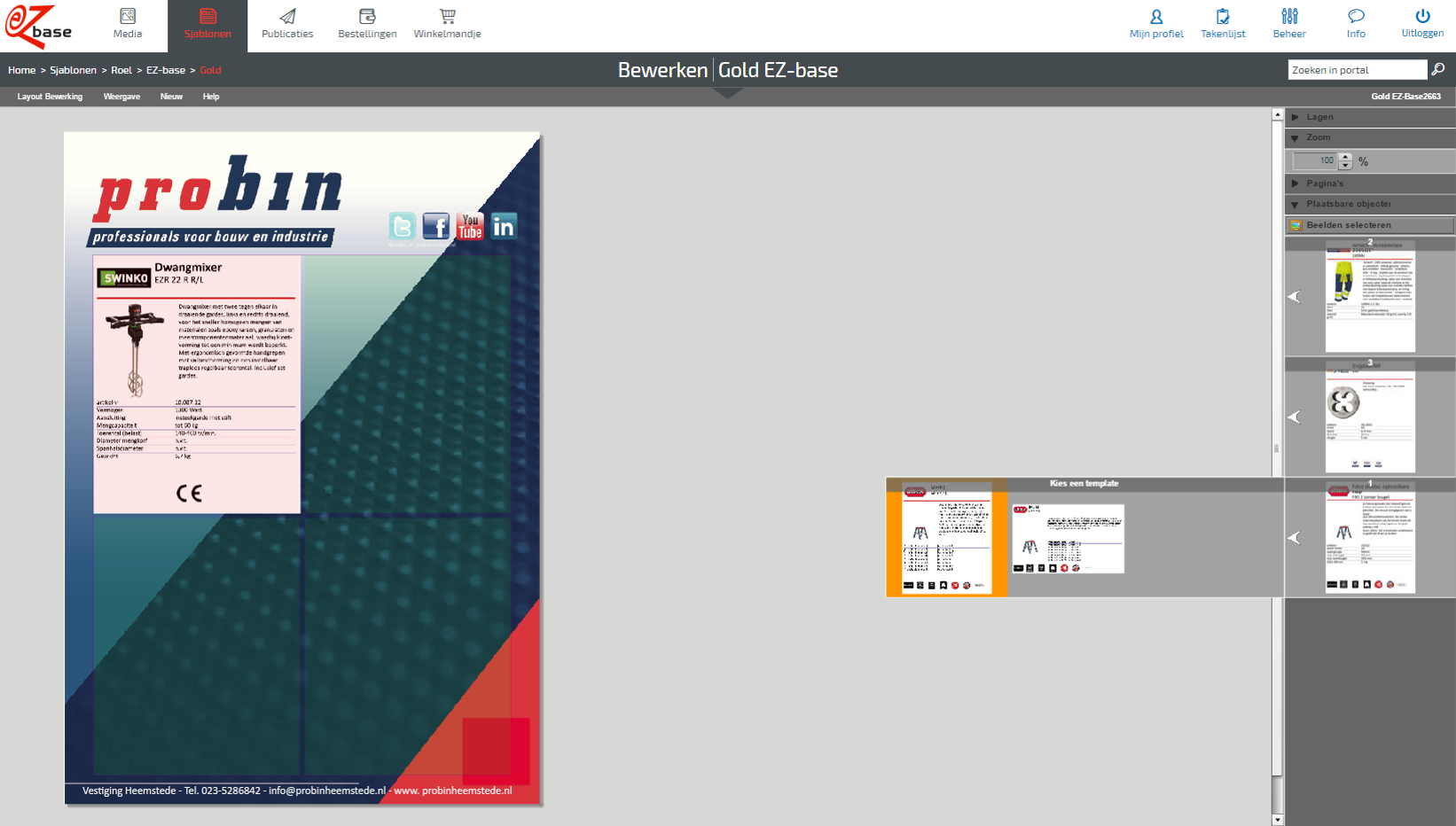Viewport: 1456px width, 826px height.
Task: Select the round die object thumbnail 3
Action: (x=1370, y=417)
